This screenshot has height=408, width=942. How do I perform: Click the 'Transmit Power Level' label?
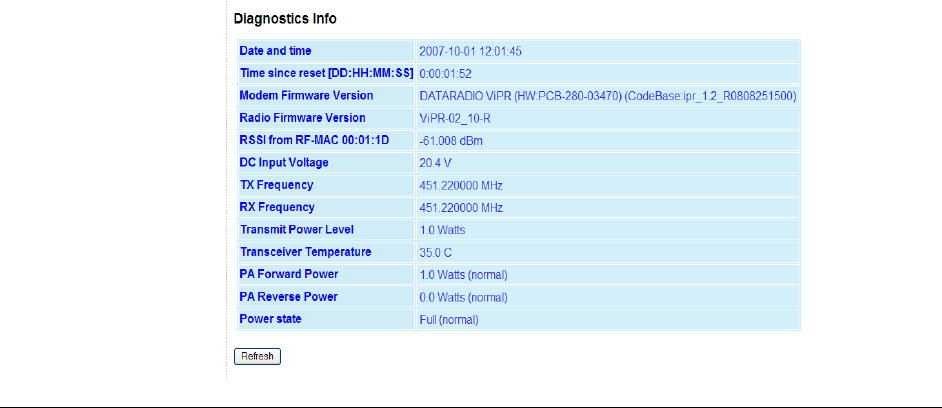tap(296, 230)
